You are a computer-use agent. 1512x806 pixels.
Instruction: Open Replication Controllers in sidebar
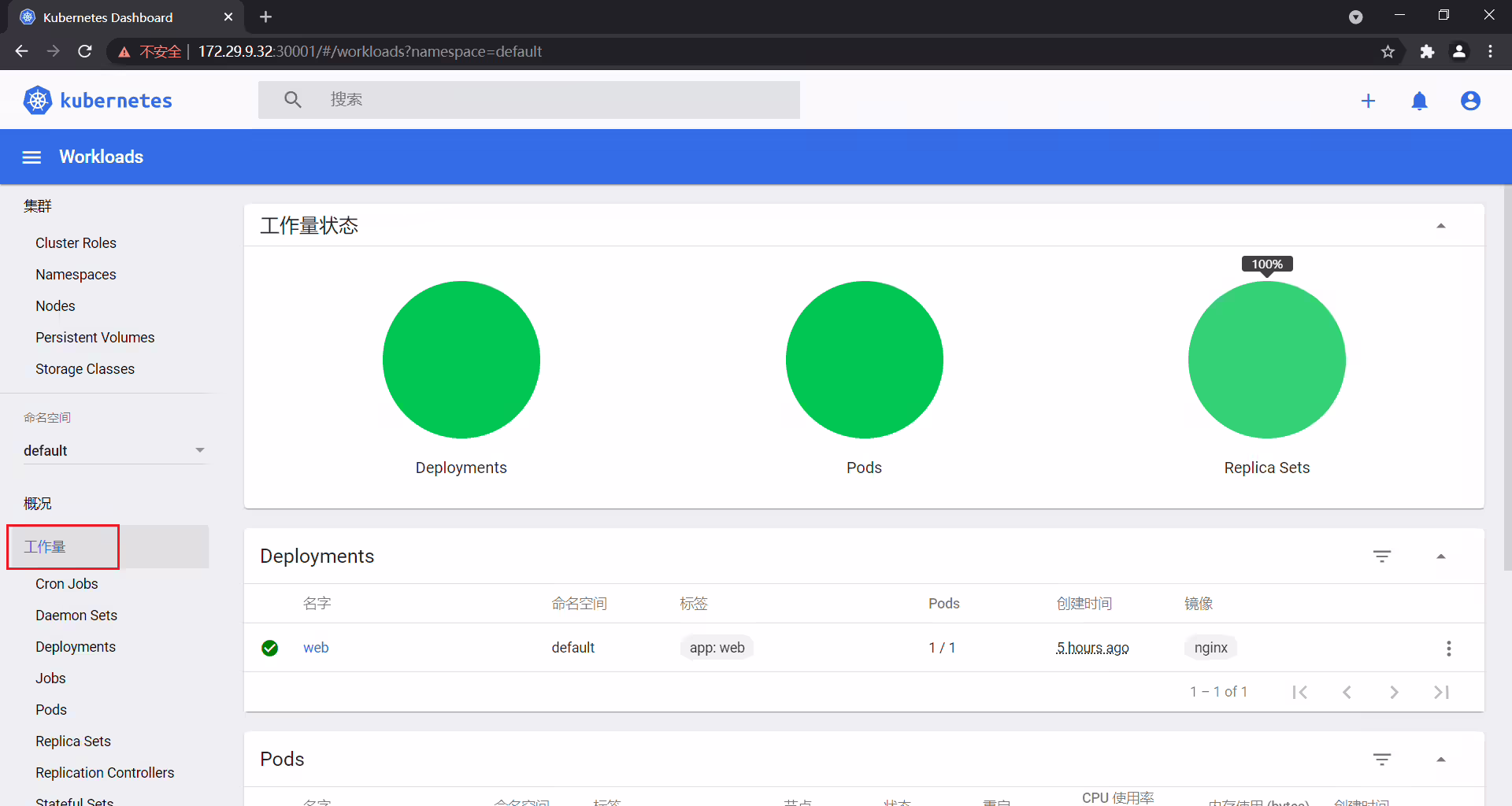tap(105, 773)
